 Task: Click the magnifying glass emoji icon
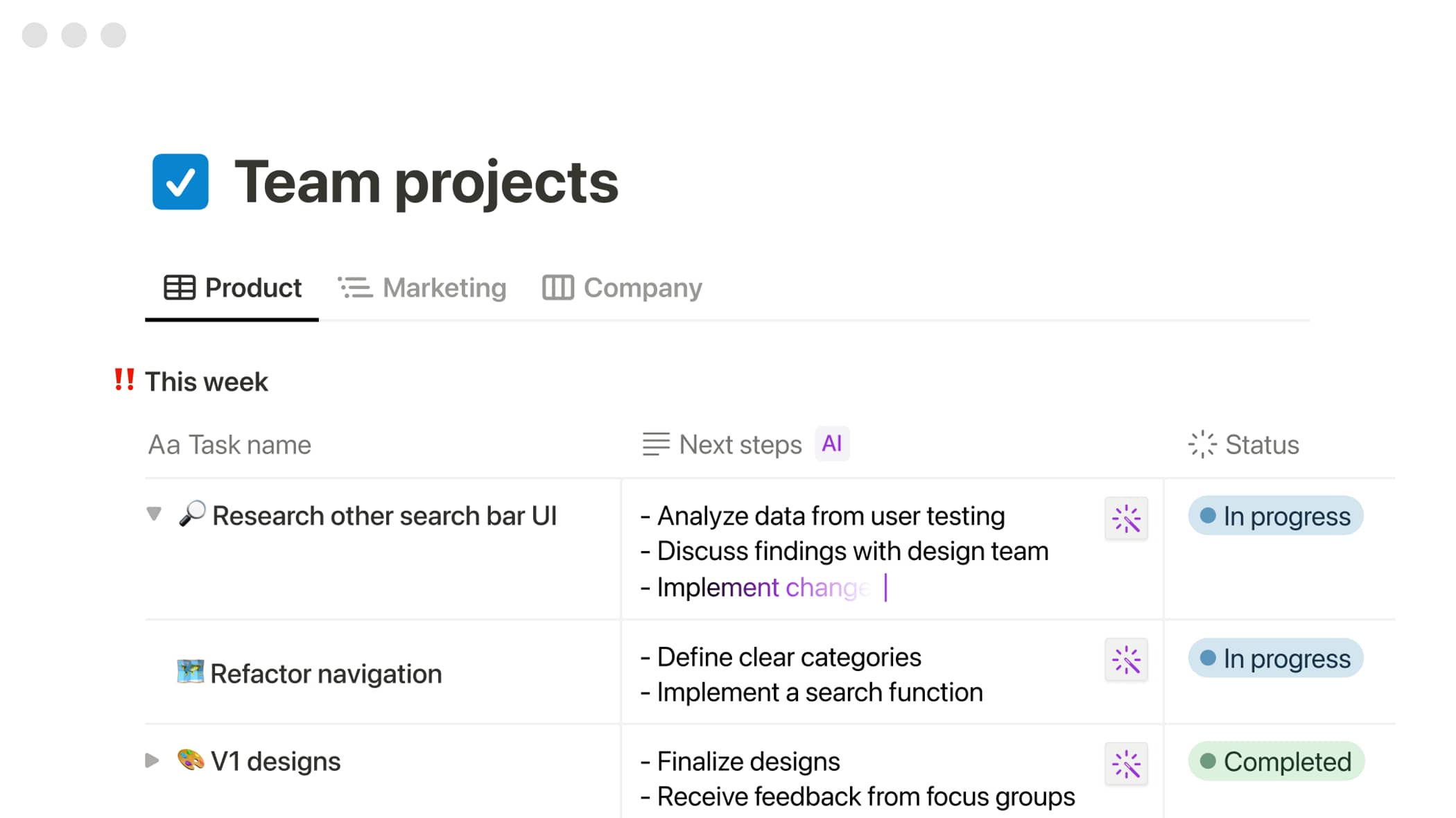192,514
